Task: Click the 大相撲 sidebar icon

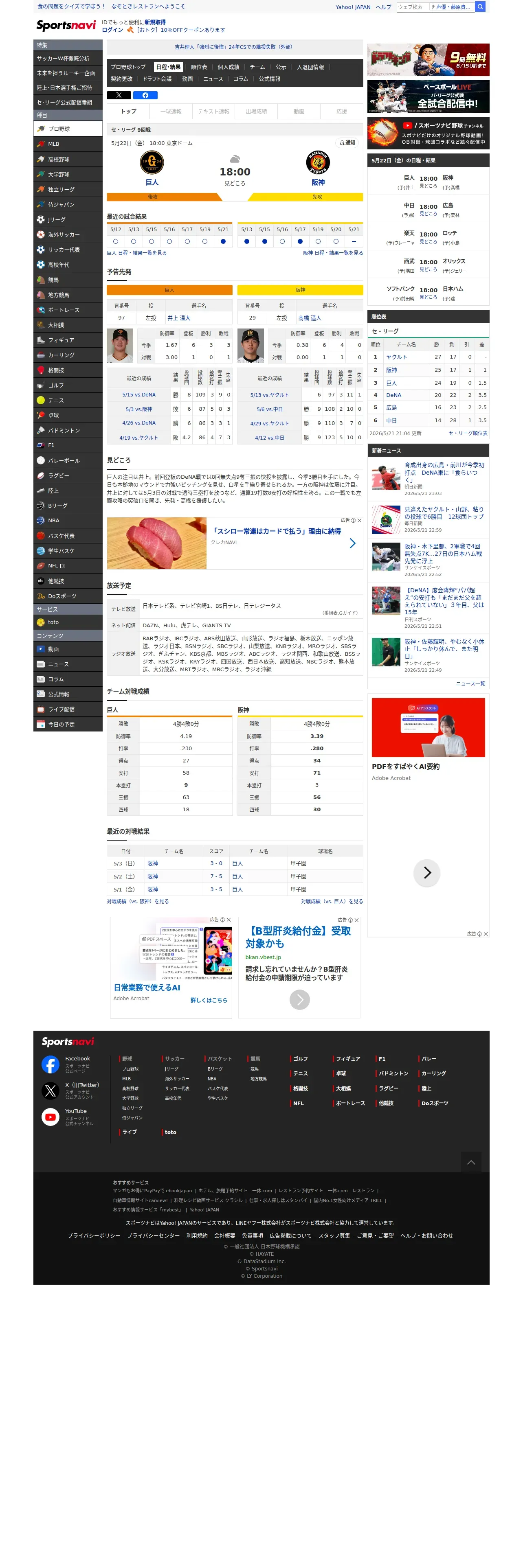Action: click(41, 325)
